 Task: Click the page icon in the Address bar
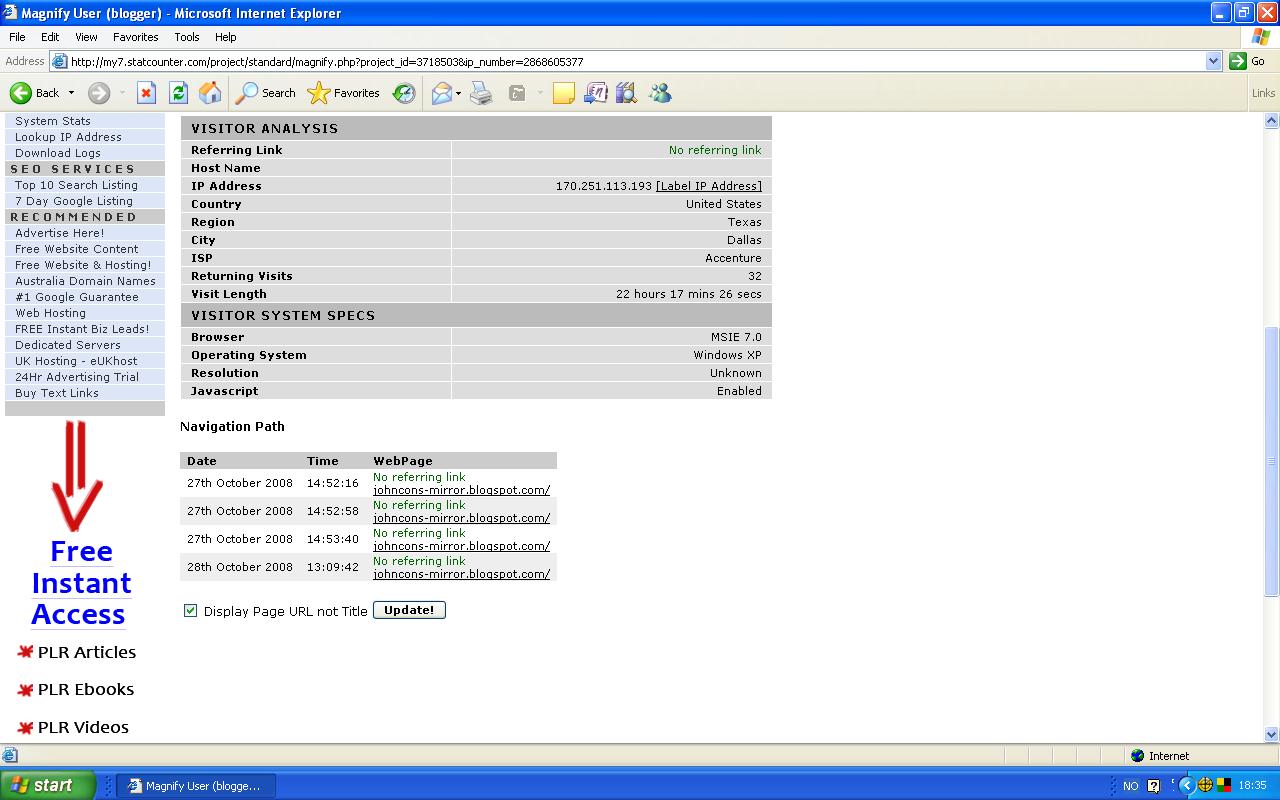(59, 61)
